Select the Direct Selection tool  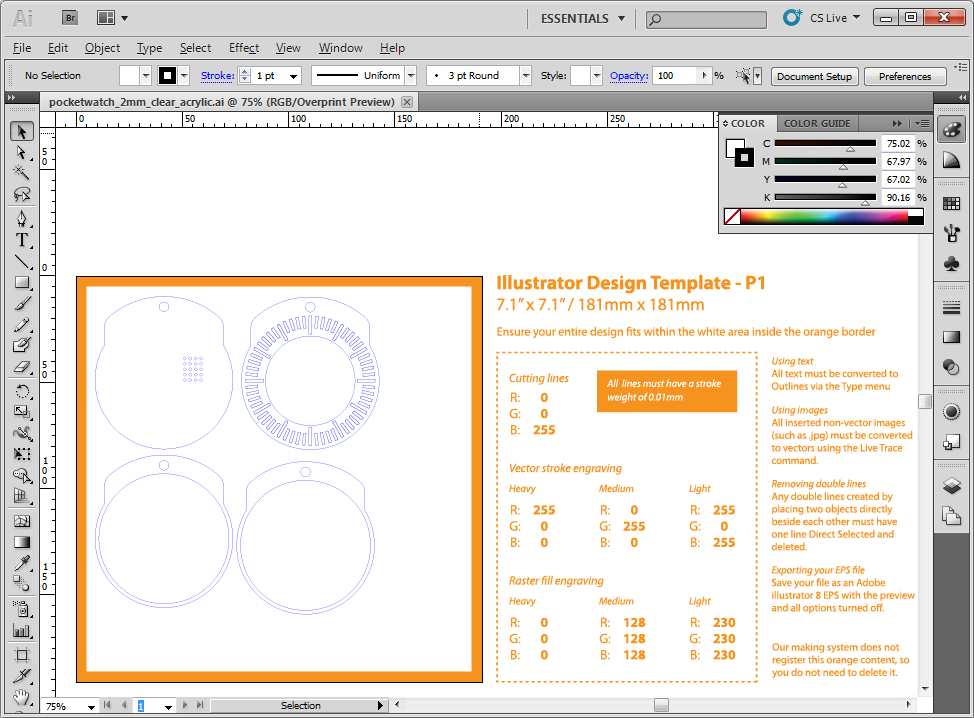tap(22, 152)
